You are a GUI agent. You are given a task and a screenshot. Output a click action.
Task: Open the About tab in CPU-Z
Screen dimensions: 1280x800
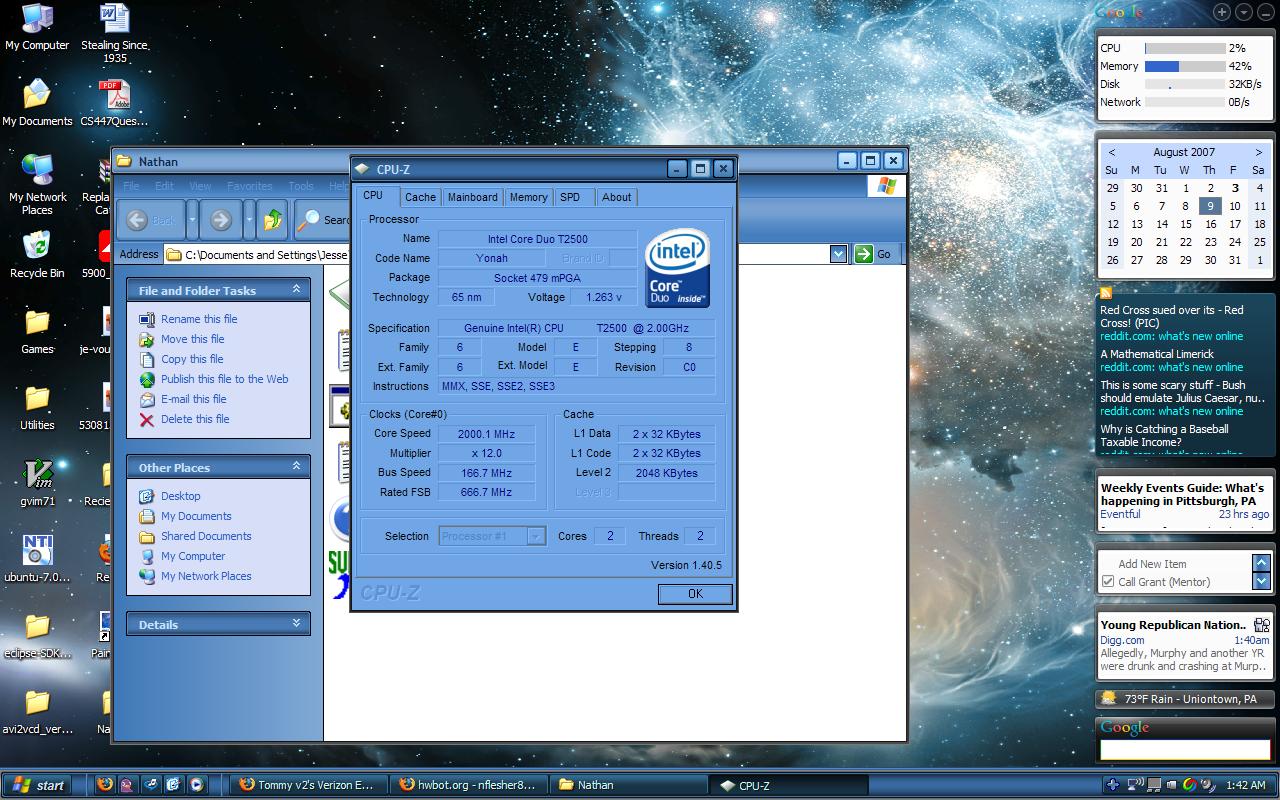616,197
